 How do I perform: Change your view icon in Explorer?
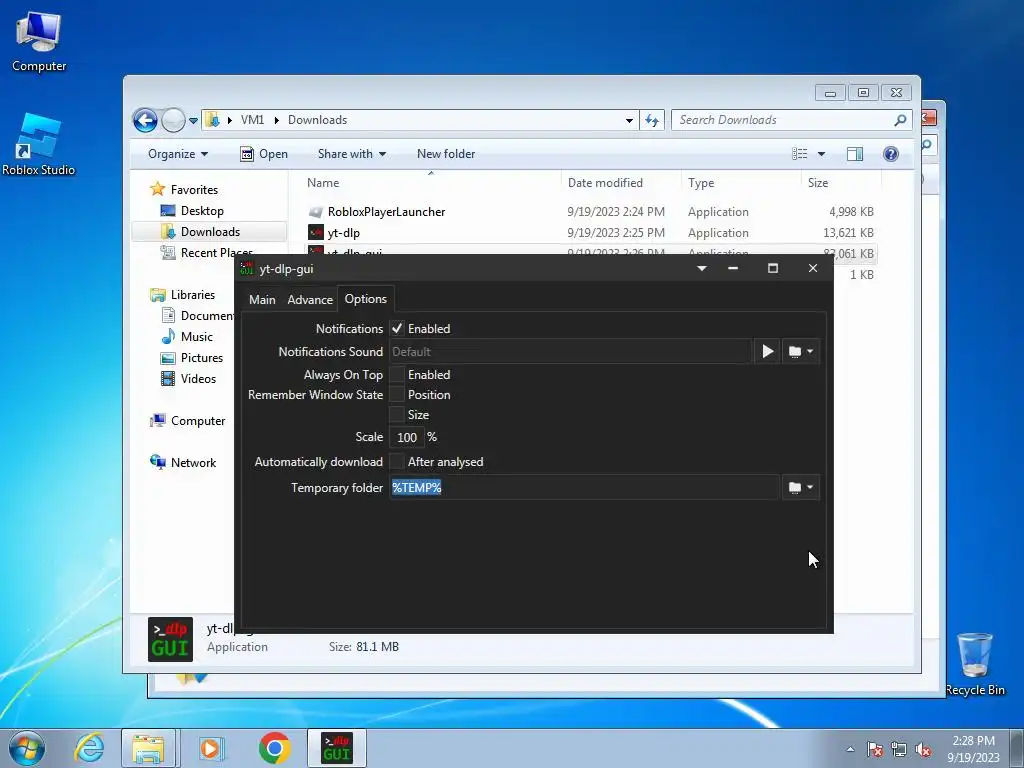coord(799,154)
